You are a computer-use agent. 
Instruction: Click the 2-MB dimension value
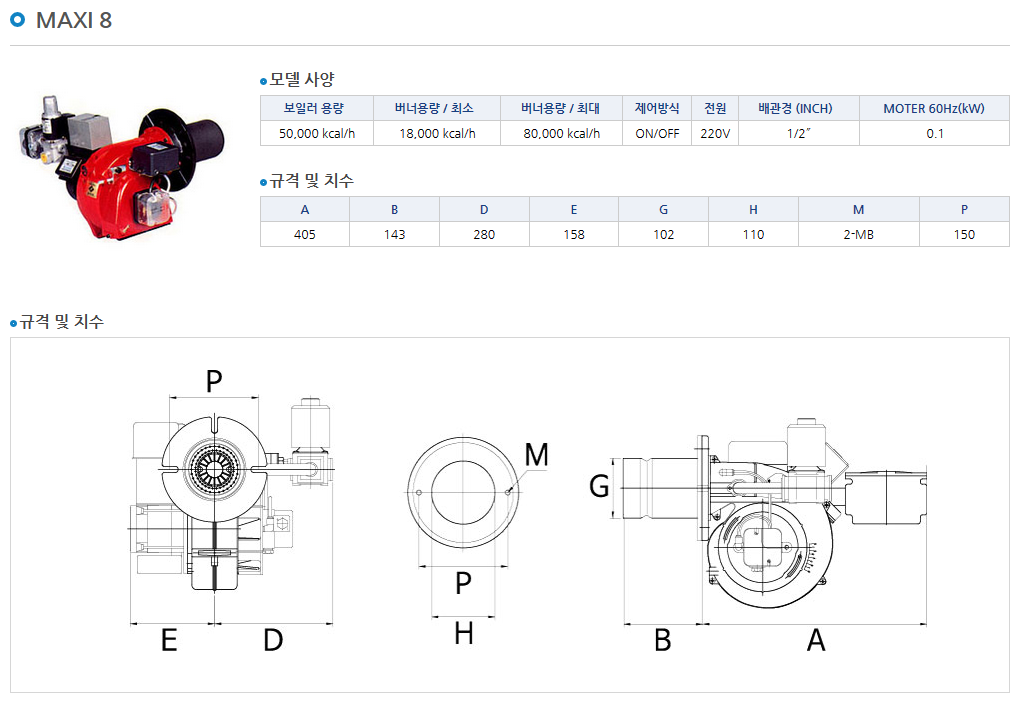(858, 235)
